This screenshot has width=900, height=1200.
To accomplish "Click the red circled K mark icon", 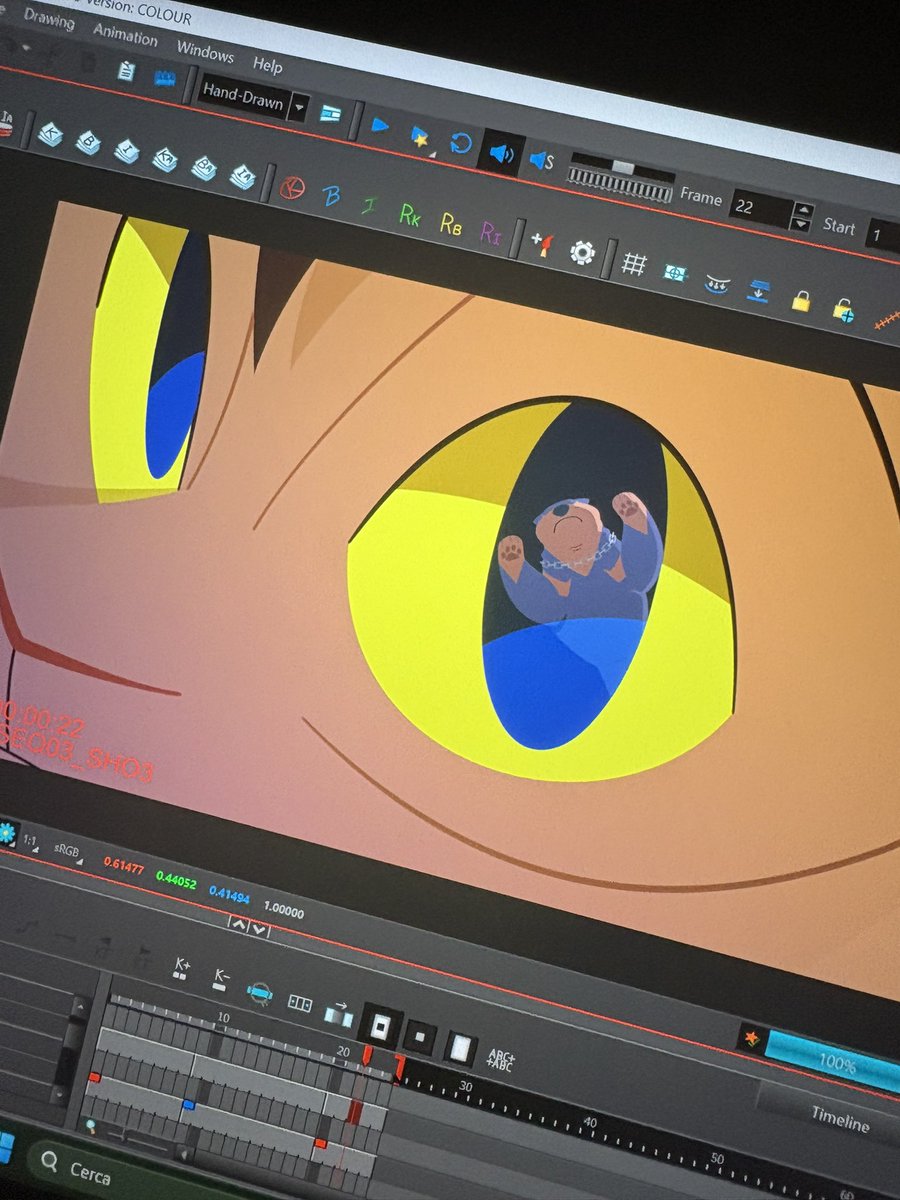I will coord(291,187).
